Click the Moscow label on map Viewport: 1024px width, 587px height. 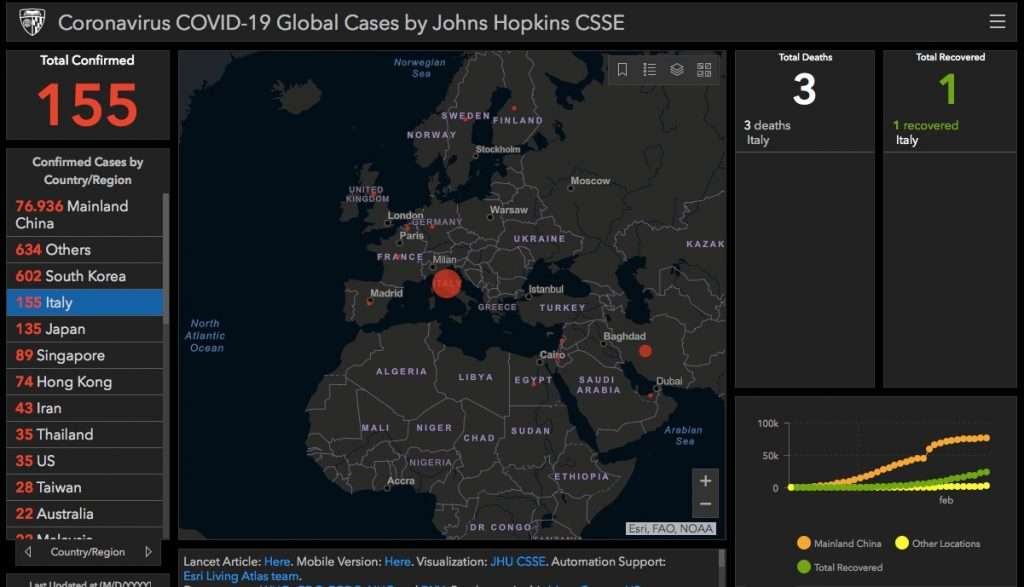pos(590,181)
